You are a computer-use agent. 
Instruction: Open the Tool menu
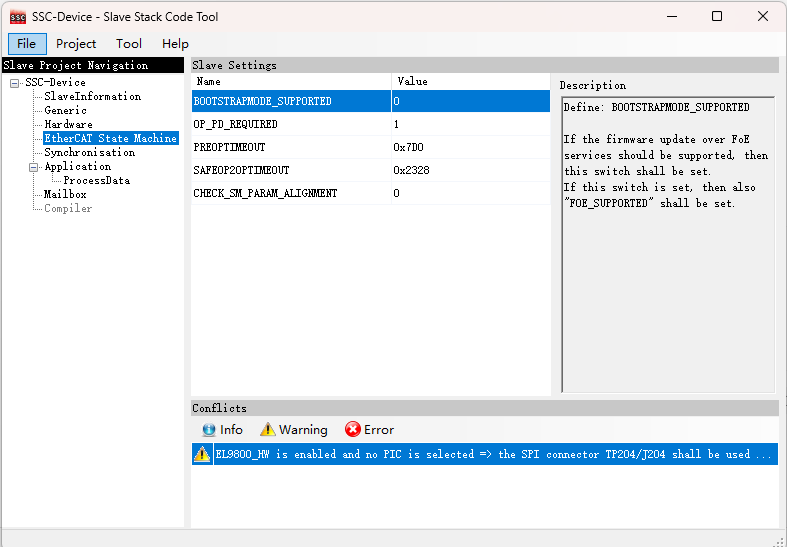pos(129,44)
